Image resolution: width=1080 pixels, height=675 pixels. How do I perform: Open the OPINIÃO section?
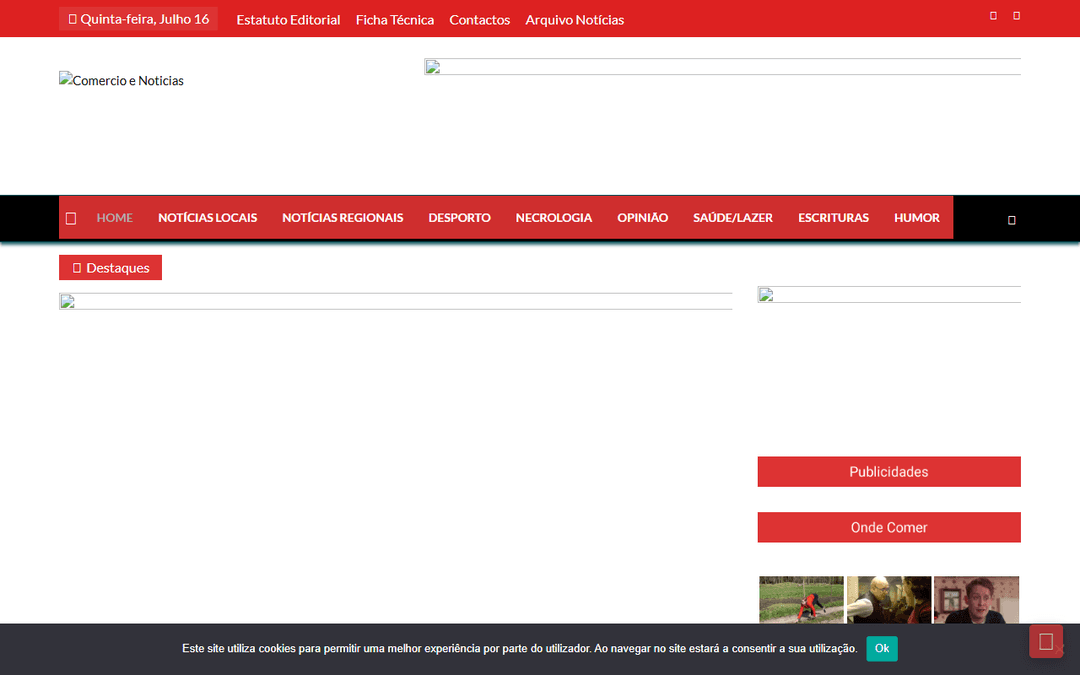[643, 218]
